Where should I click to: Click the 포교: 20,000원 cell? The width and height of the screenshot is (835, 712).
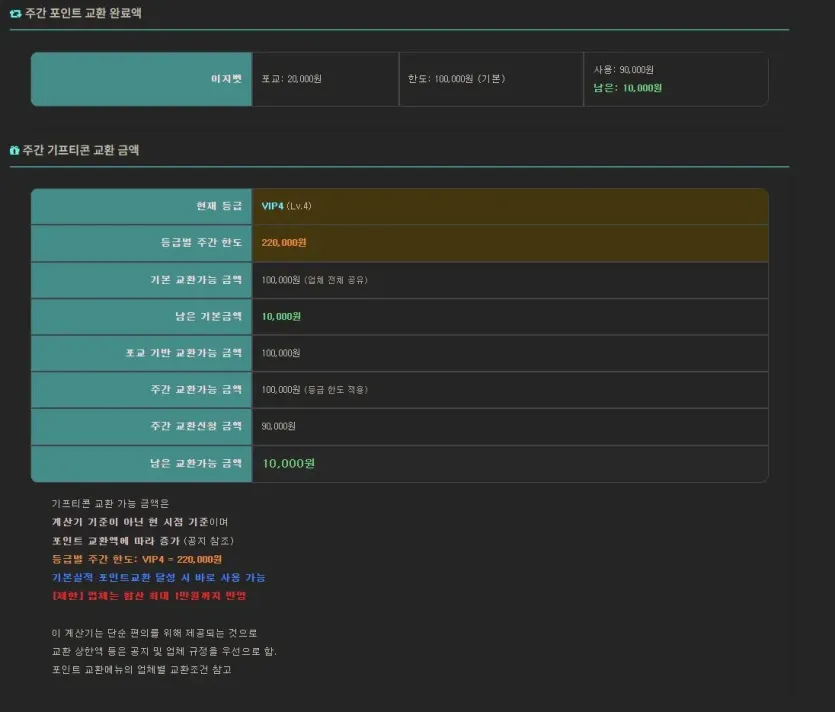coord(325,79)
